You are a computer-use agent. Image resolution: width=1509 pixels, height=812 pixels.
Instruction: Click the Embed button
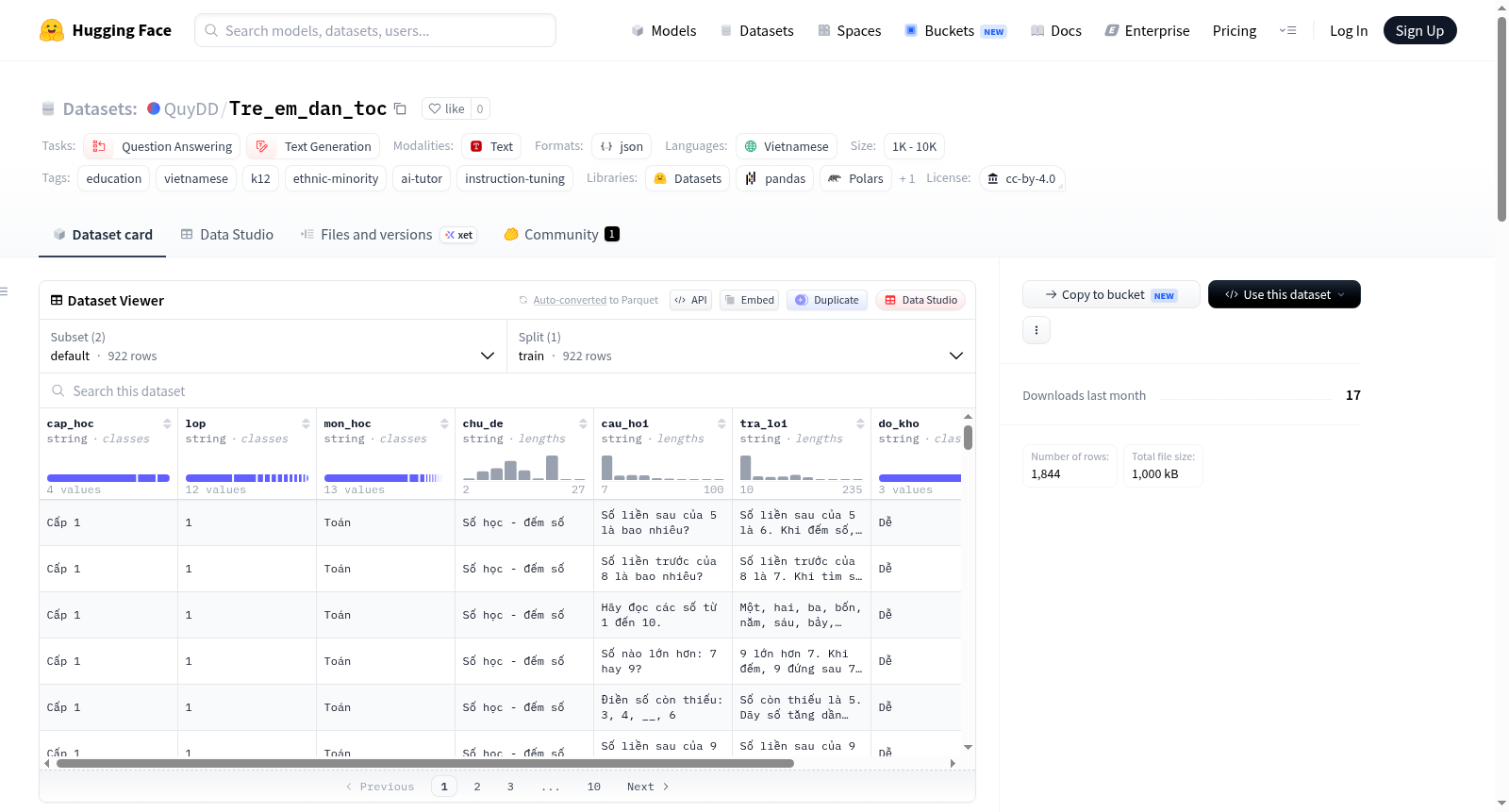pos(751,300)
